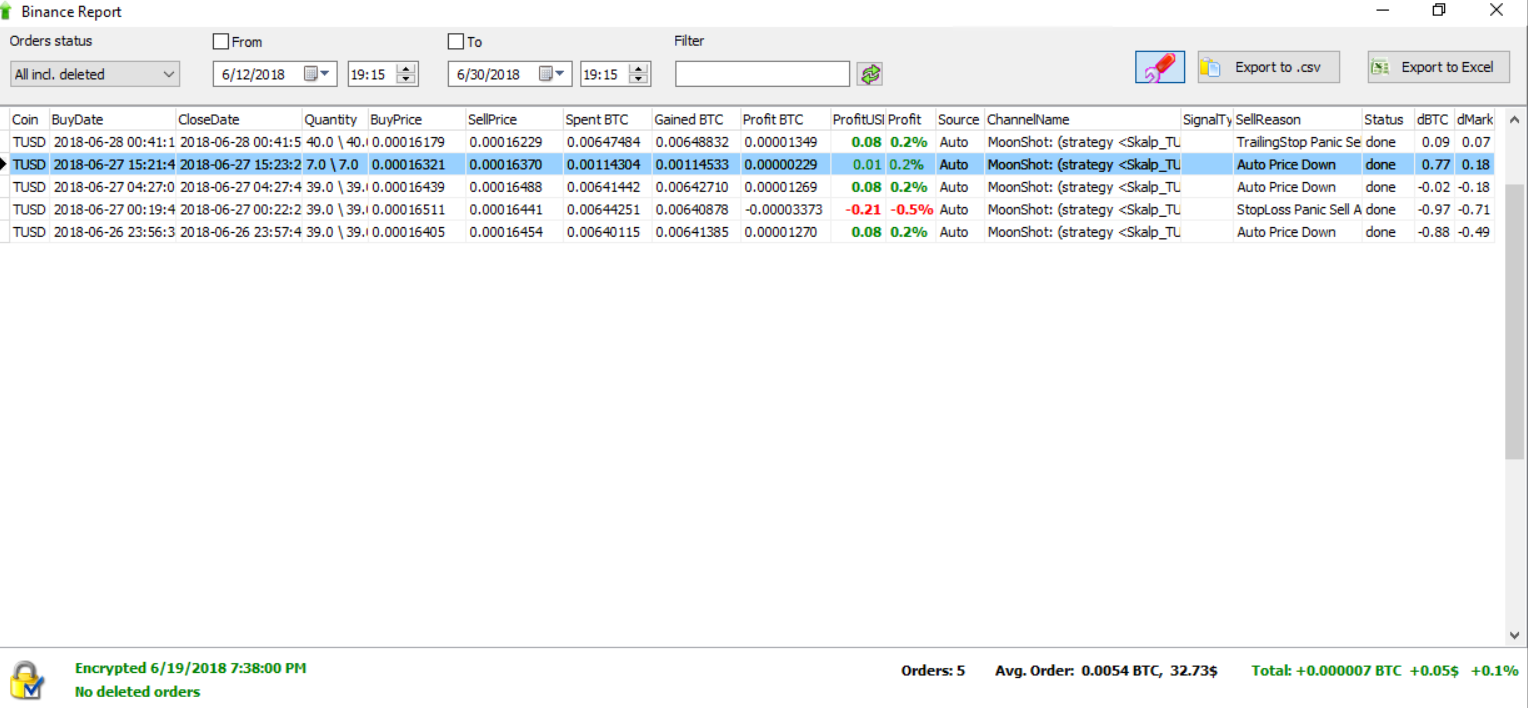Click the scrollbar down arrow
Image resolution: width=1528 pixels, height=708 pixels.
(1515, 636)
